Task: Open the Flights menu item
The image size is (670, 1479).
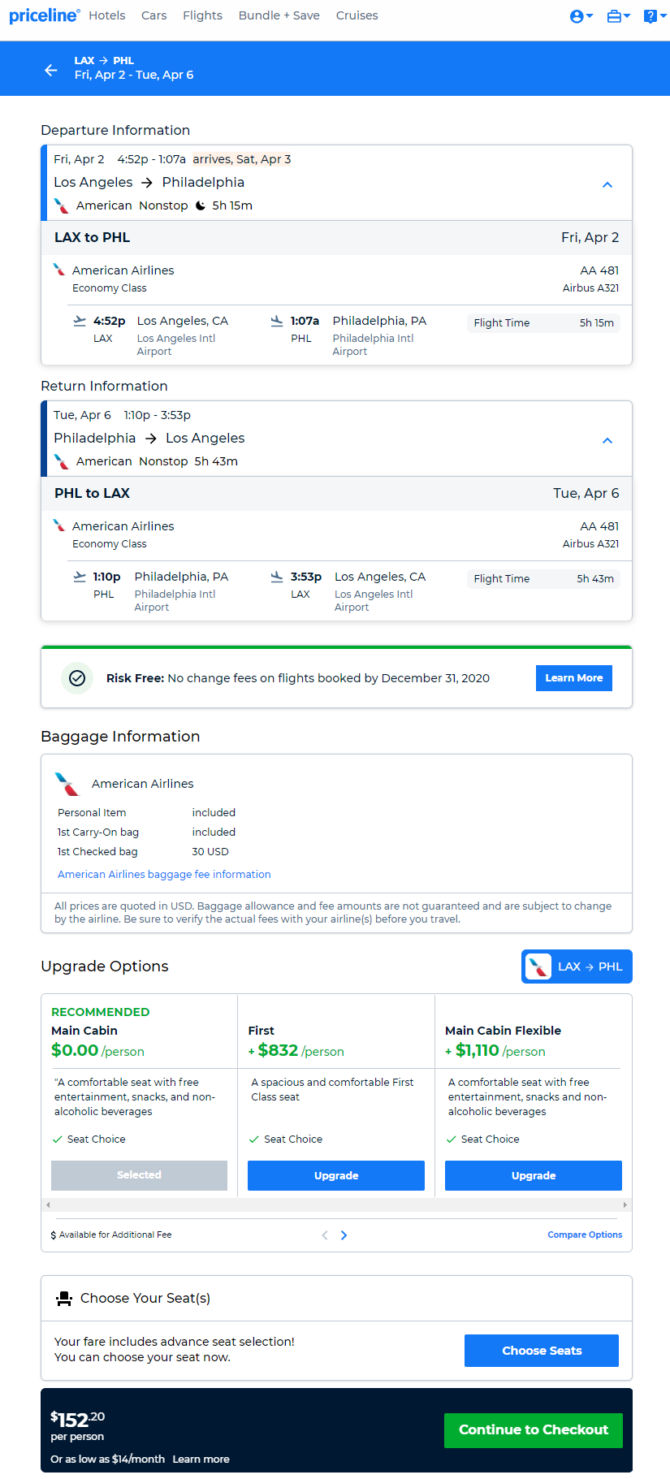Action: [203, 16]
